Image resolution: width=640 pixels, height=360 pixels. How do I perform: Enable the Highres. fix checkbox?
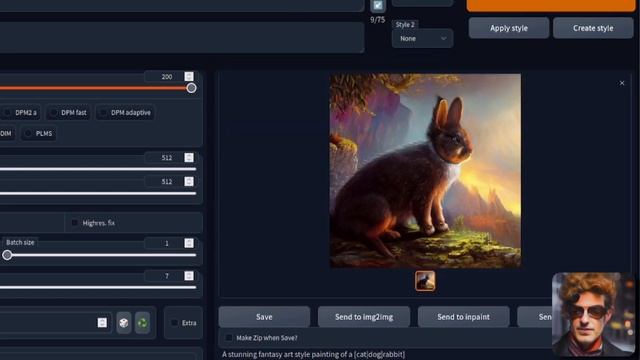74,223
